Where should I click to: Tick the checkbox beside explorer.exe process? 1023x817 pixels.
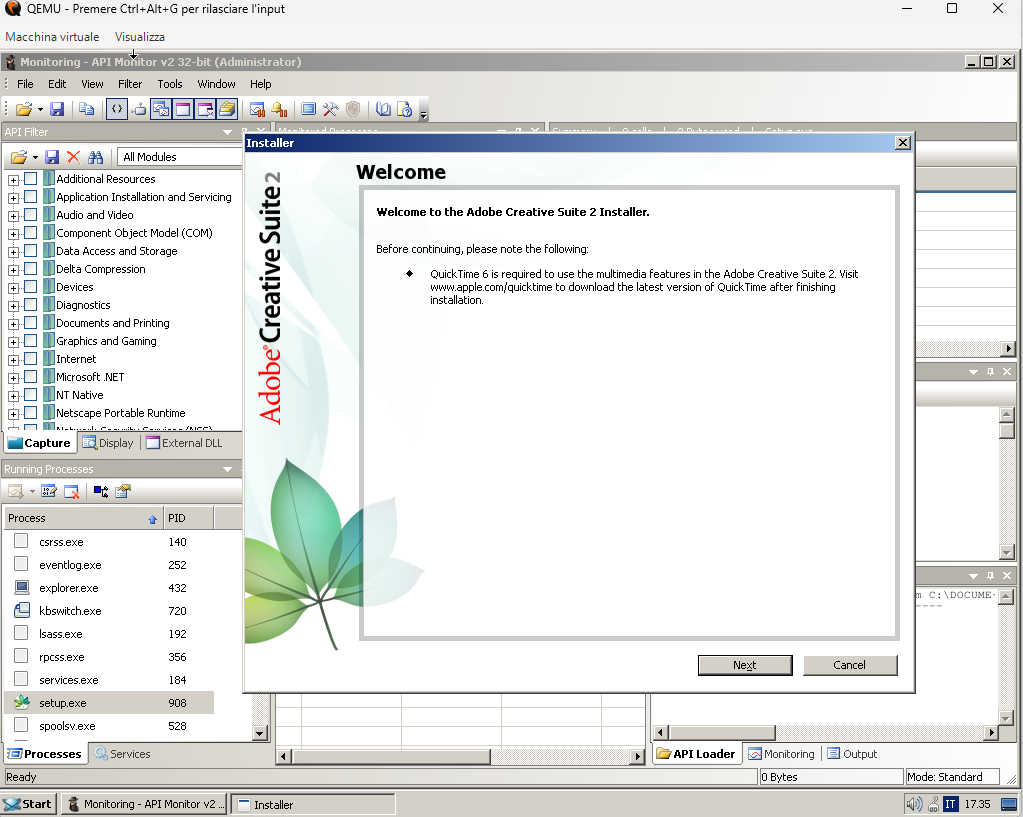[x=21, y=588]
